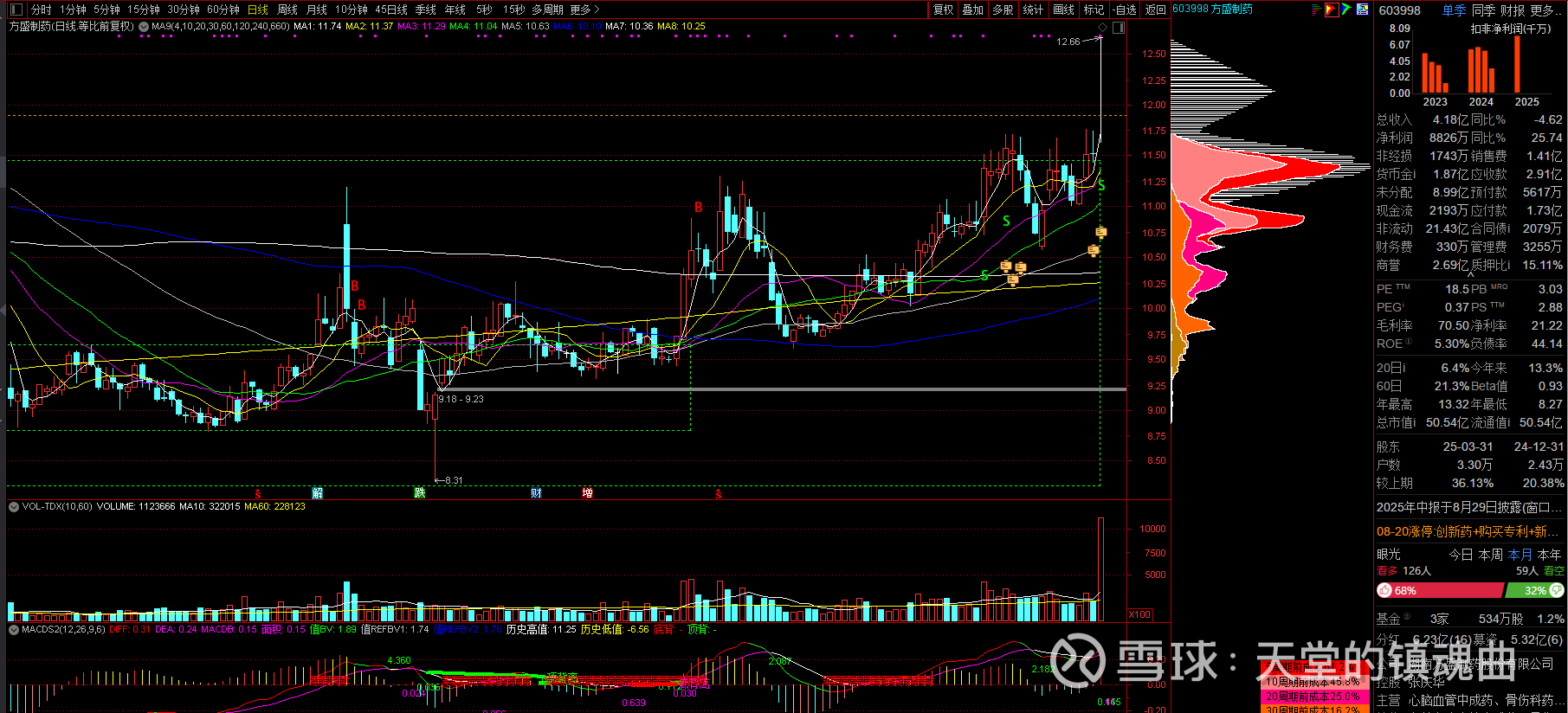Select the 5分钟 period
1568x713 pixels.
coord(106,10)
